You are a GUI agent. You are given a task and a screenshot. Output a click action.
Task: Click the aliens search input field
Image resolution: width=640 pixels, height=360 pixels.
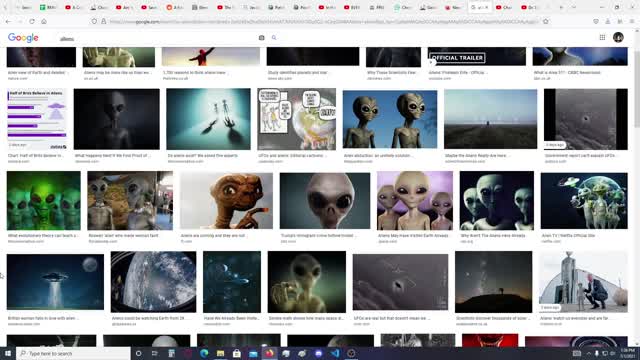[x=157, y=38]
